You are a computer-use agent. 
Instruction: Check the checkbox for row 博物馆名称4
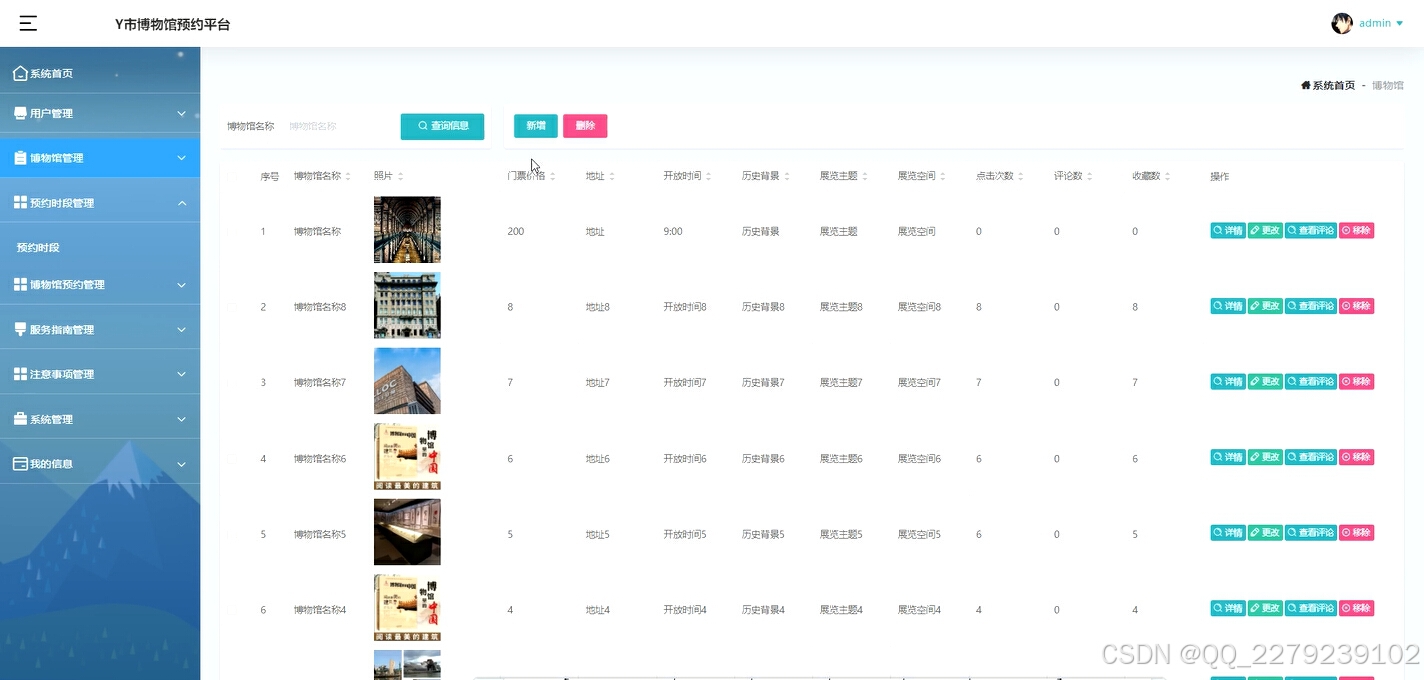[x=232, y=610]
